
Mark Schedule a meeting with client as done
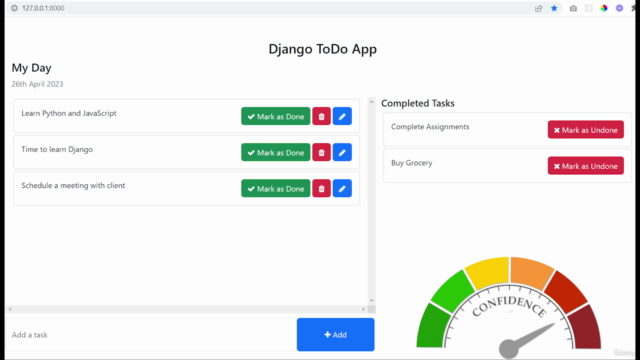(x=276, y=189)
